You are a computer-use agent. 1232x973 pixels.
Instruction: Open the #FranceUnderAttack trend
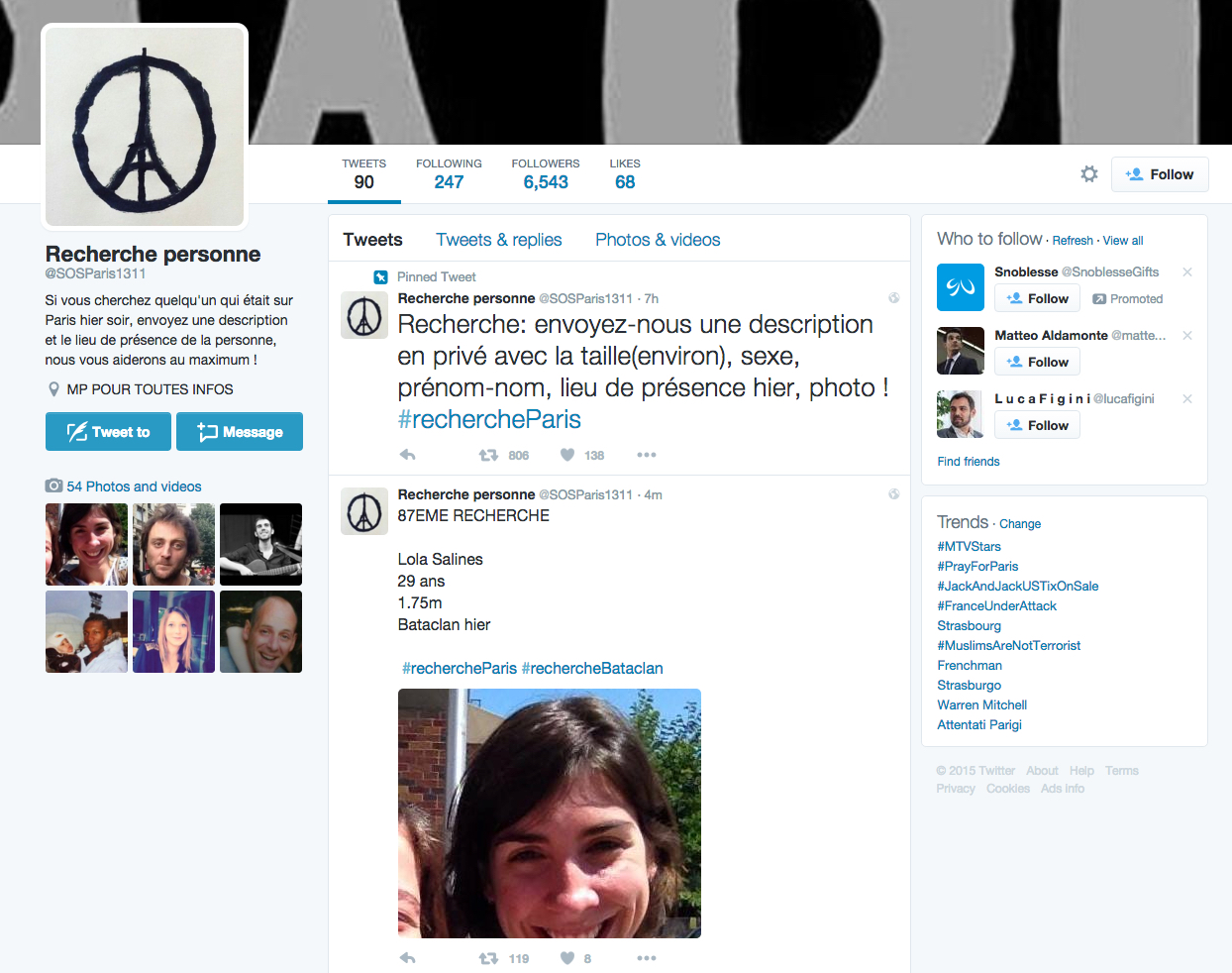point(996,605)
